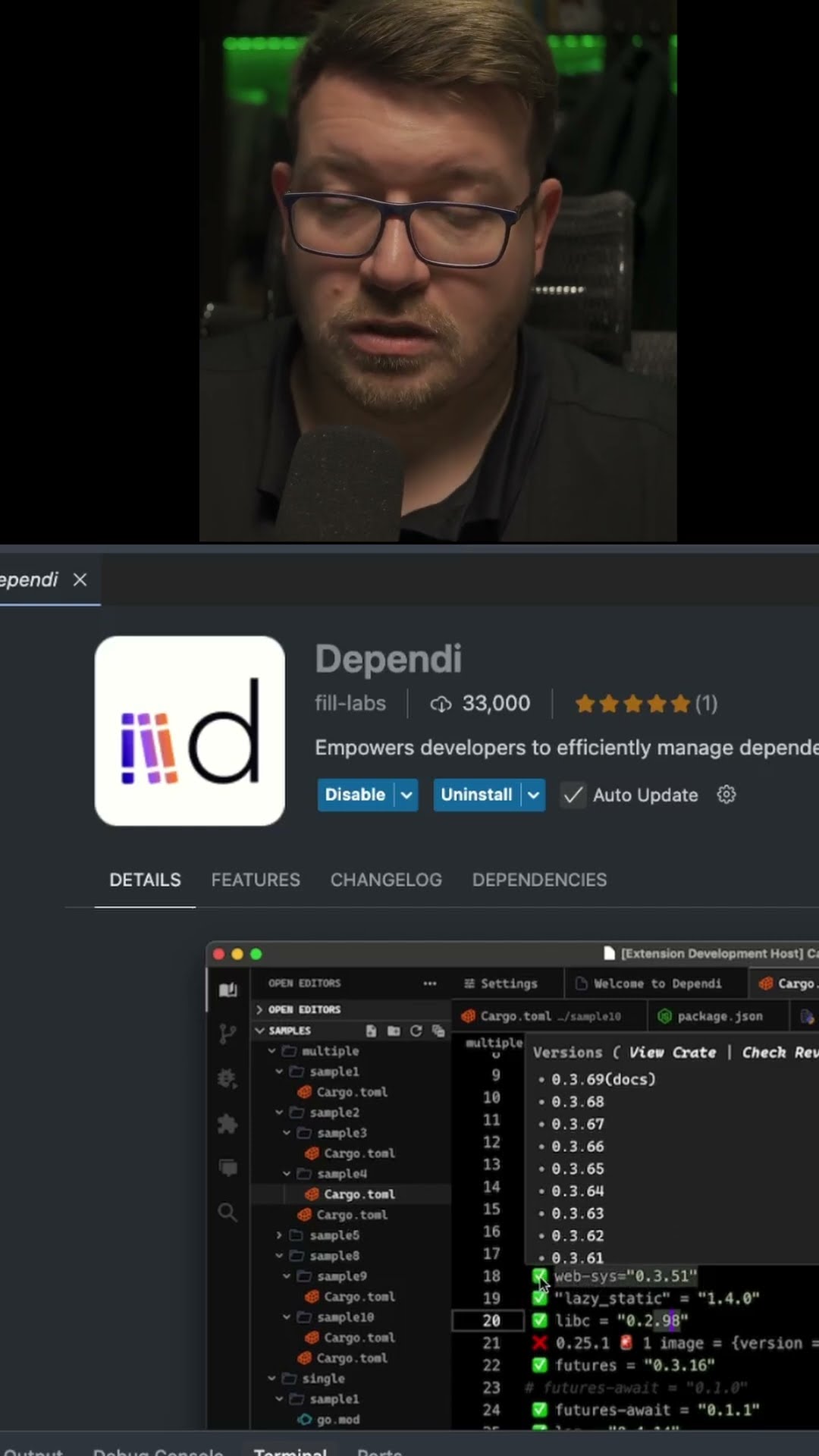Switch to the FEATURES tab
The width and height of the screenshot is (819, 1456).
point(256,880)
